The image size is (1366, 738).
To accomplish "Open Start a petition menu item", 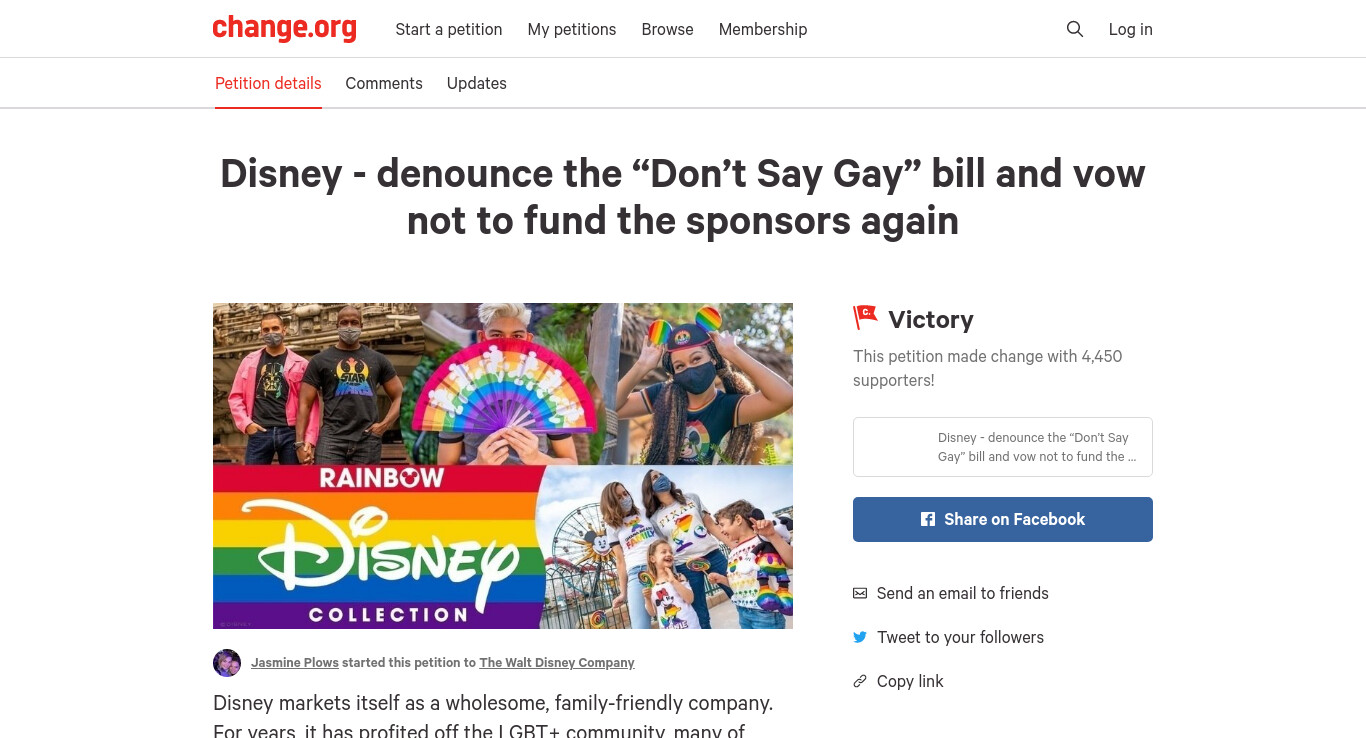I will point(449,29).
